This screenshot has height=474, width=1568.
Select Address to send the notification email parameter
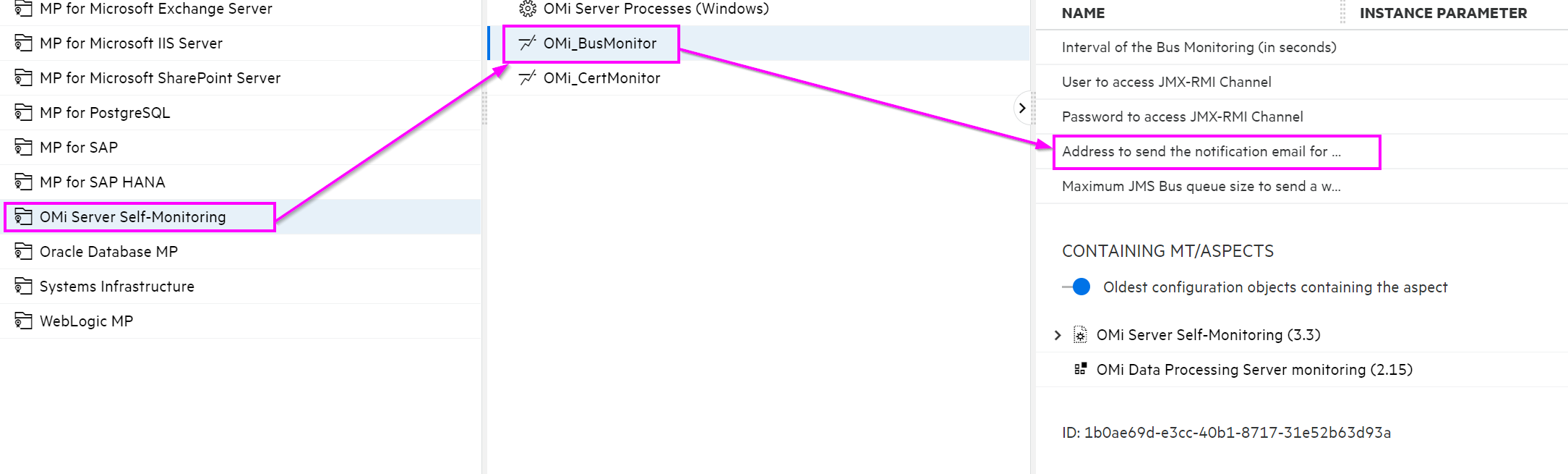point(1201,151)
